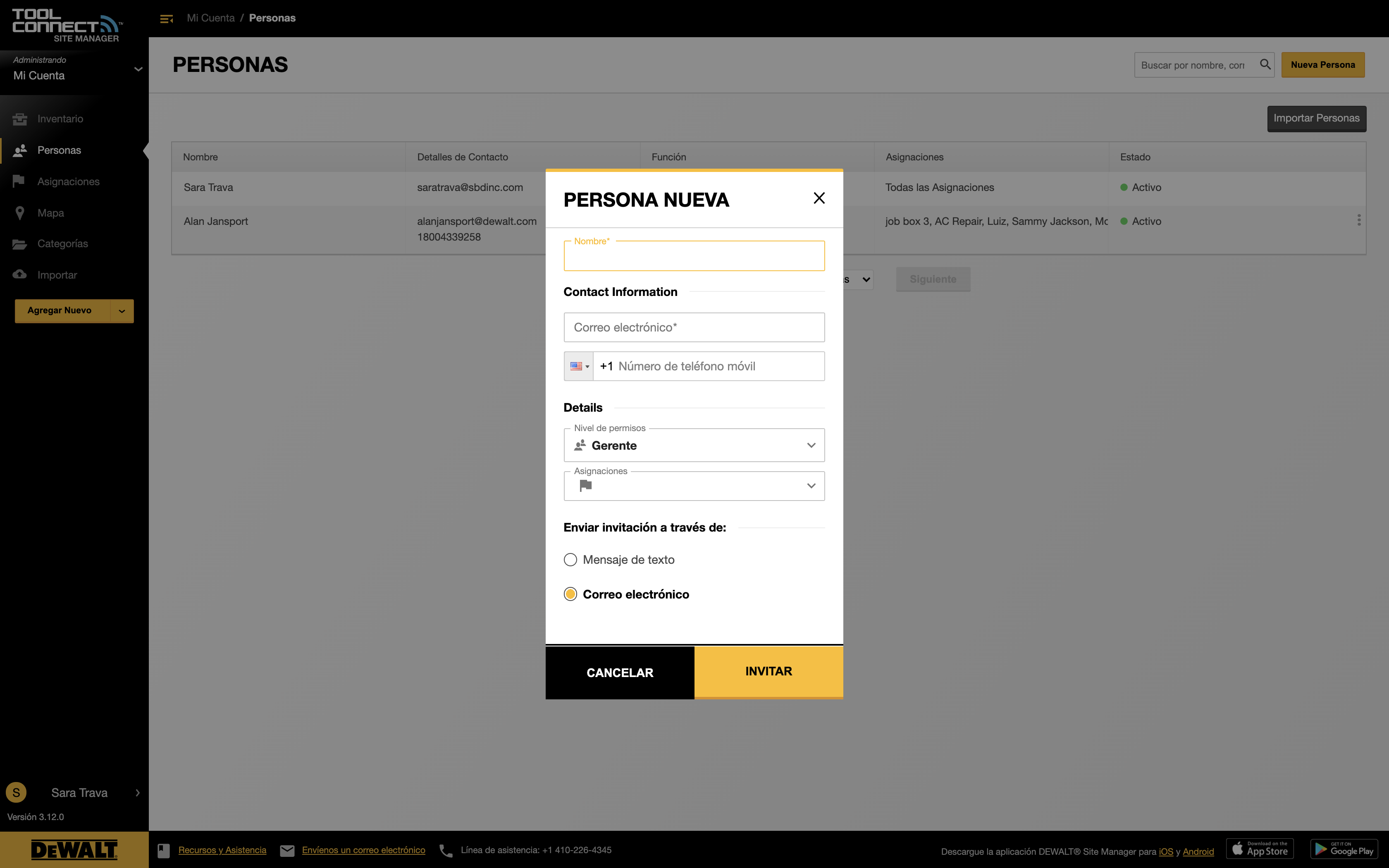The width and height of the screenshot is (1389, 868).
Task: Click INVITAR button
Action: click(x=768, y=672)
